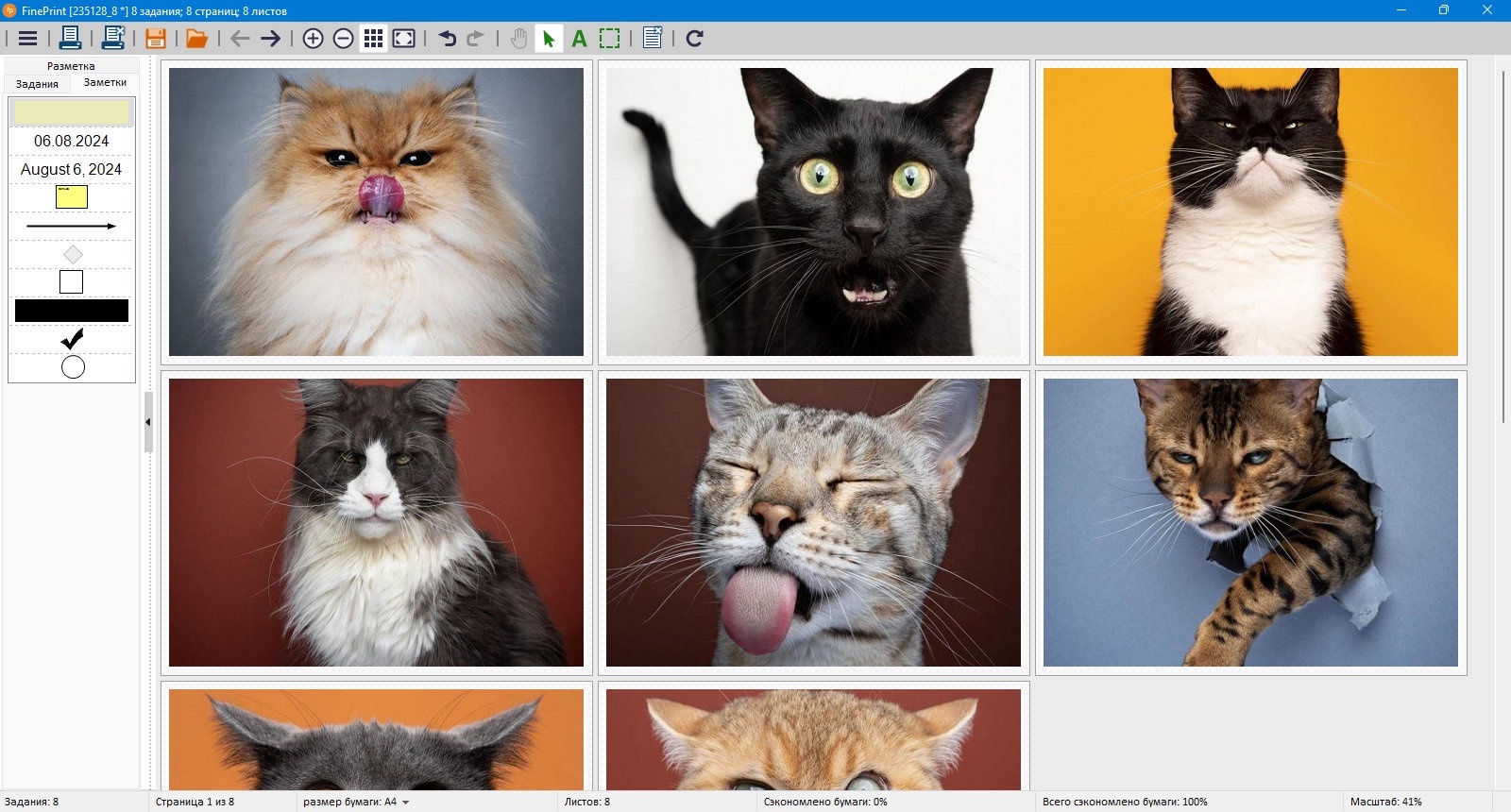The width and height of the screenshot is (1511, 812).
Task: Go to next page with right arrow
Action: (271, 39)
